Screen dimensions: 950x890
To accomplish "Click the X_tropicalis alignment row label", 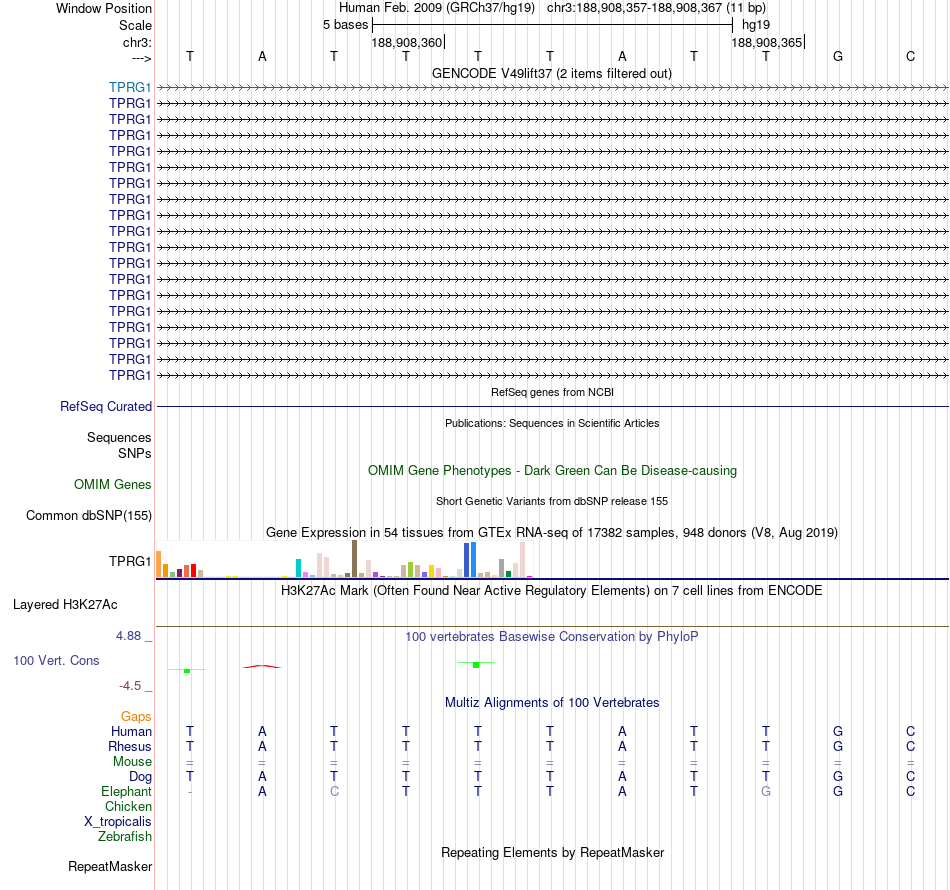I will click(118, 822).
